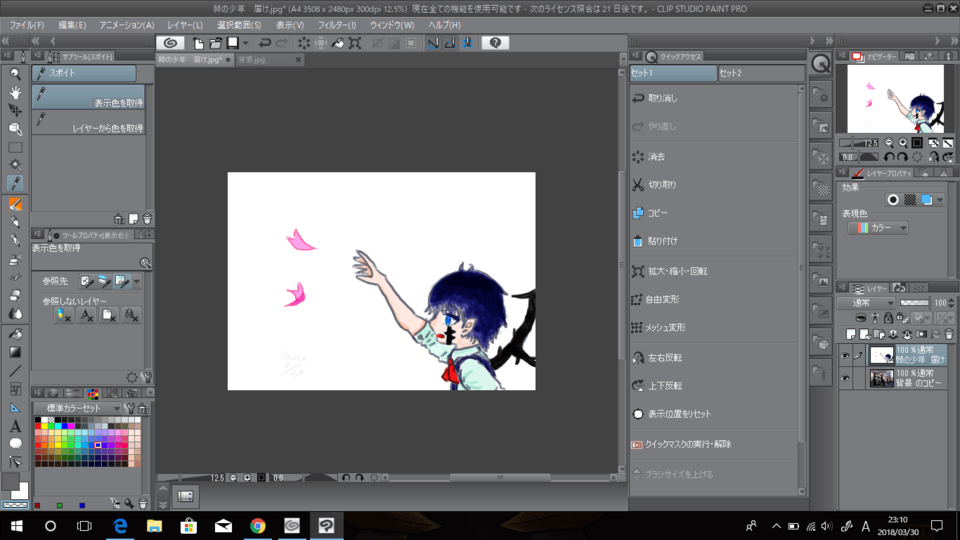Image resolution: width=960 pixels, height=540 pixels.
Task: Select the Text tool
Action: (x=15, y=426)
